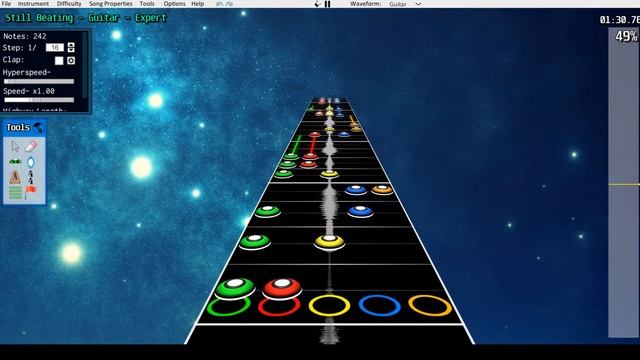
Task: Enable the Clap checkbox
Action: click(59, 60)
